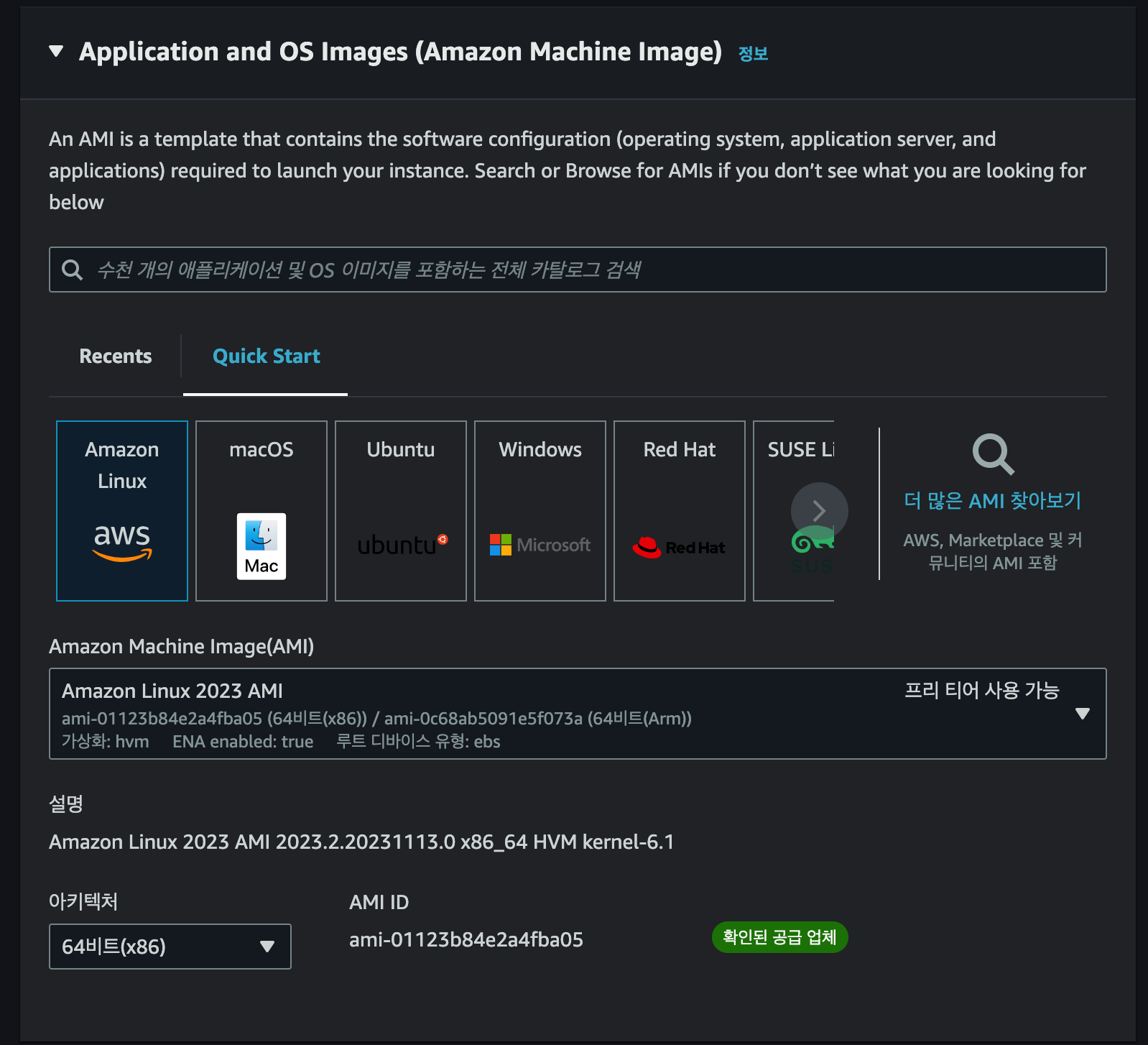
Task: Click the AMI catalog search field
Action: pos(578,270)
